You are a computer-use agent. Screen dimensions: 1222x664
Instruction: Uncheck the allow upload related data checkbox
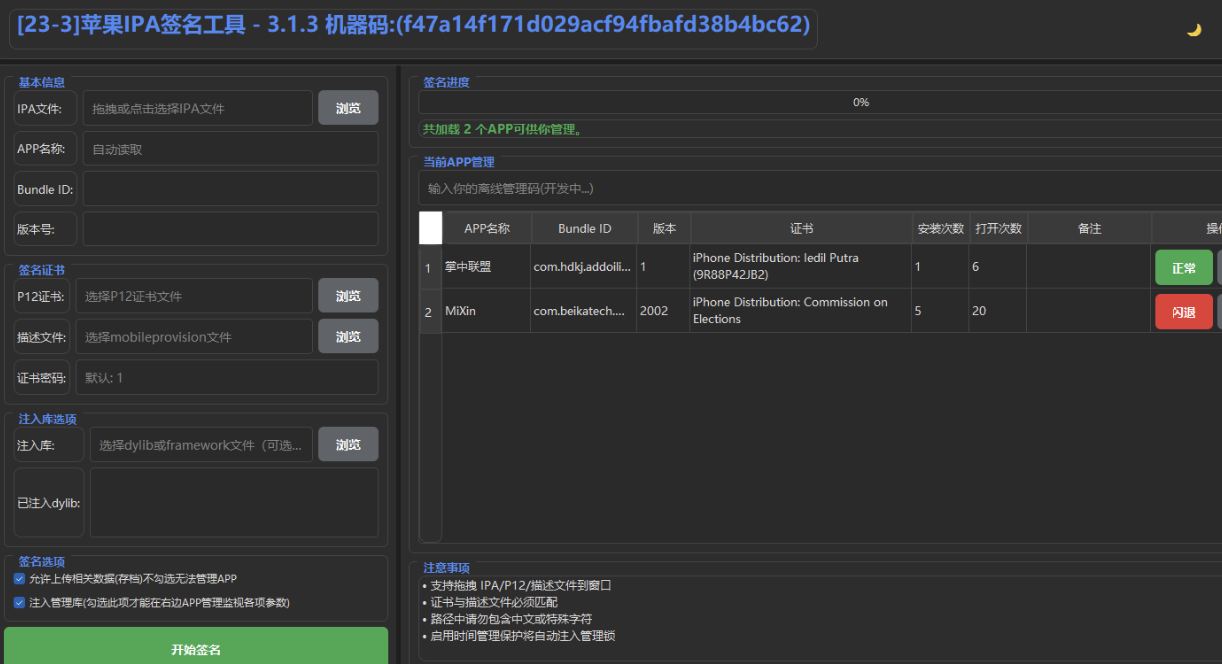click(20, 579)
